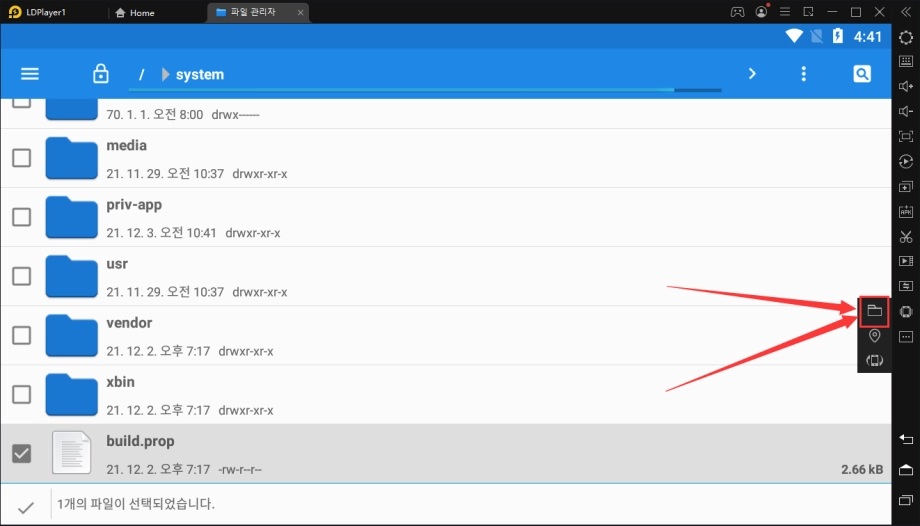Open the vendor folder icon

(x=72, y=336)
